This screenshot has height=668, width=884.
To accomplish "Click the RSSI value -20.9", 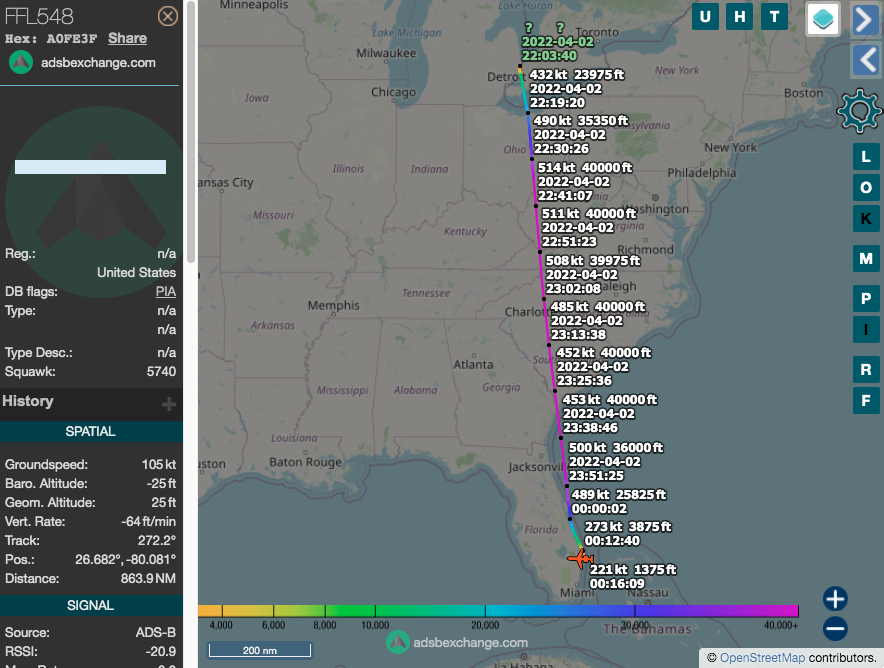I will (x=161, y=652).
